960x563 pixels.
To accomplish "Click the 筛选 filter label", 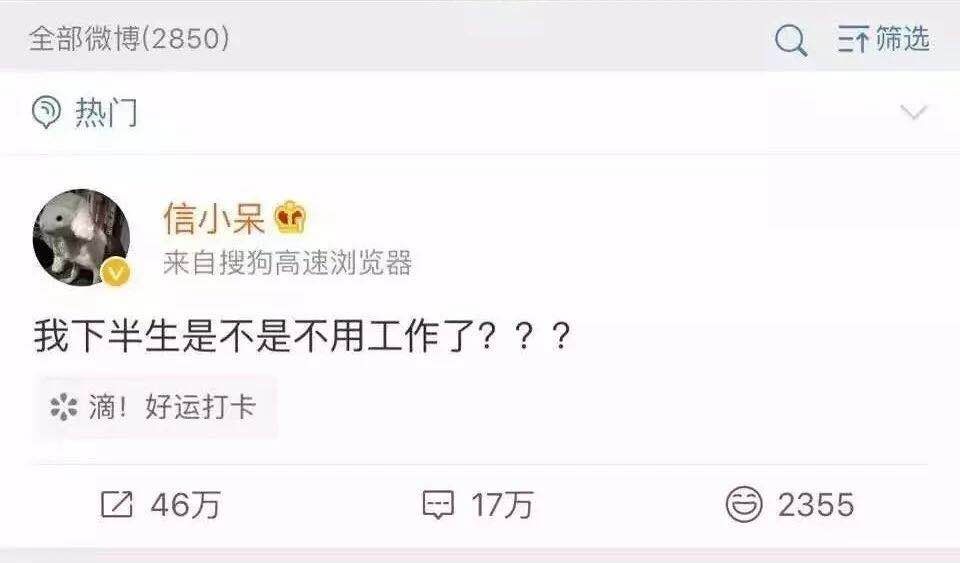I will 903,40.
